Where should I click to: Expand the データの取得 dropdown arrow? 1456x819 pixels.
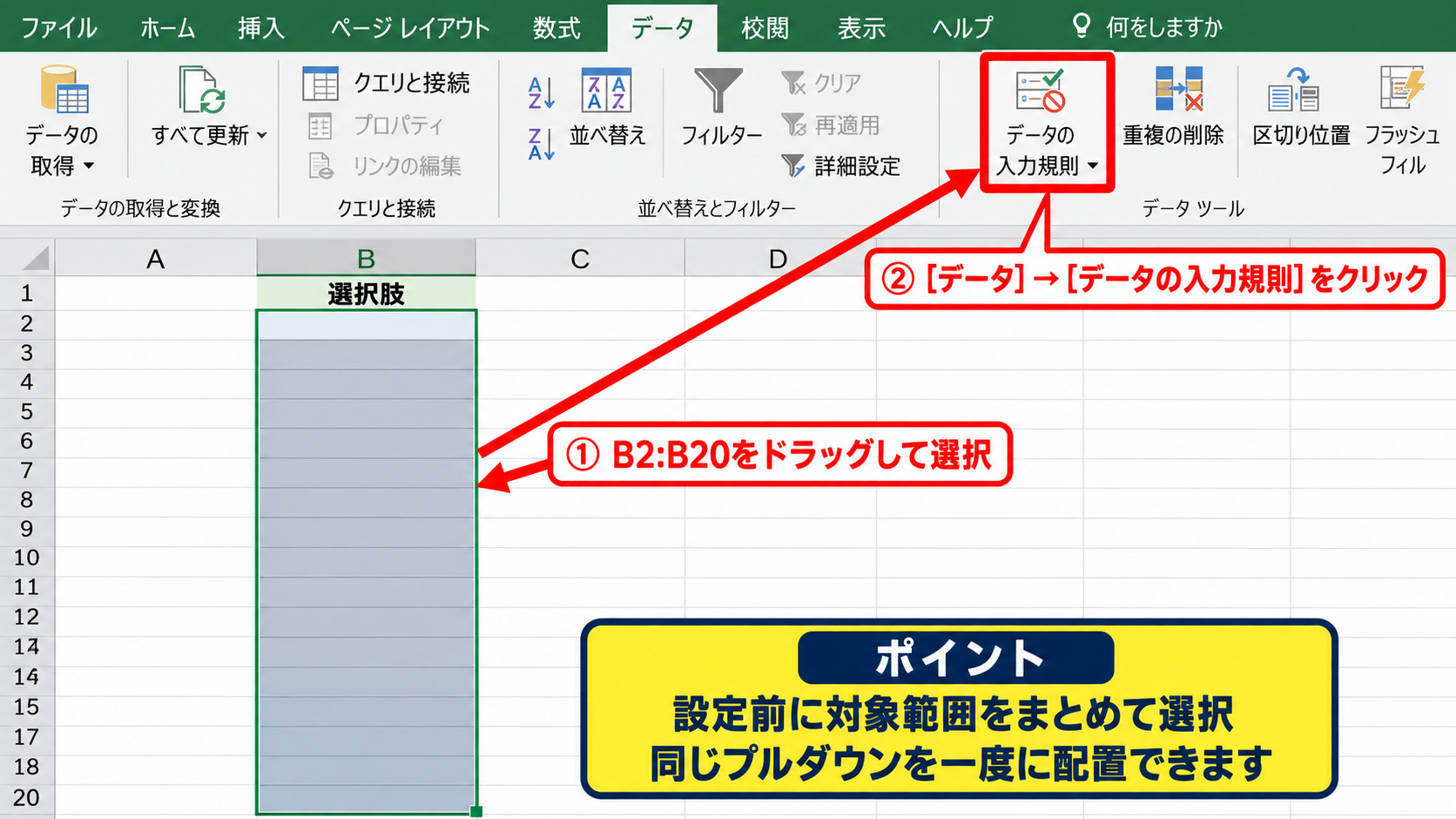tap(89, 166)
